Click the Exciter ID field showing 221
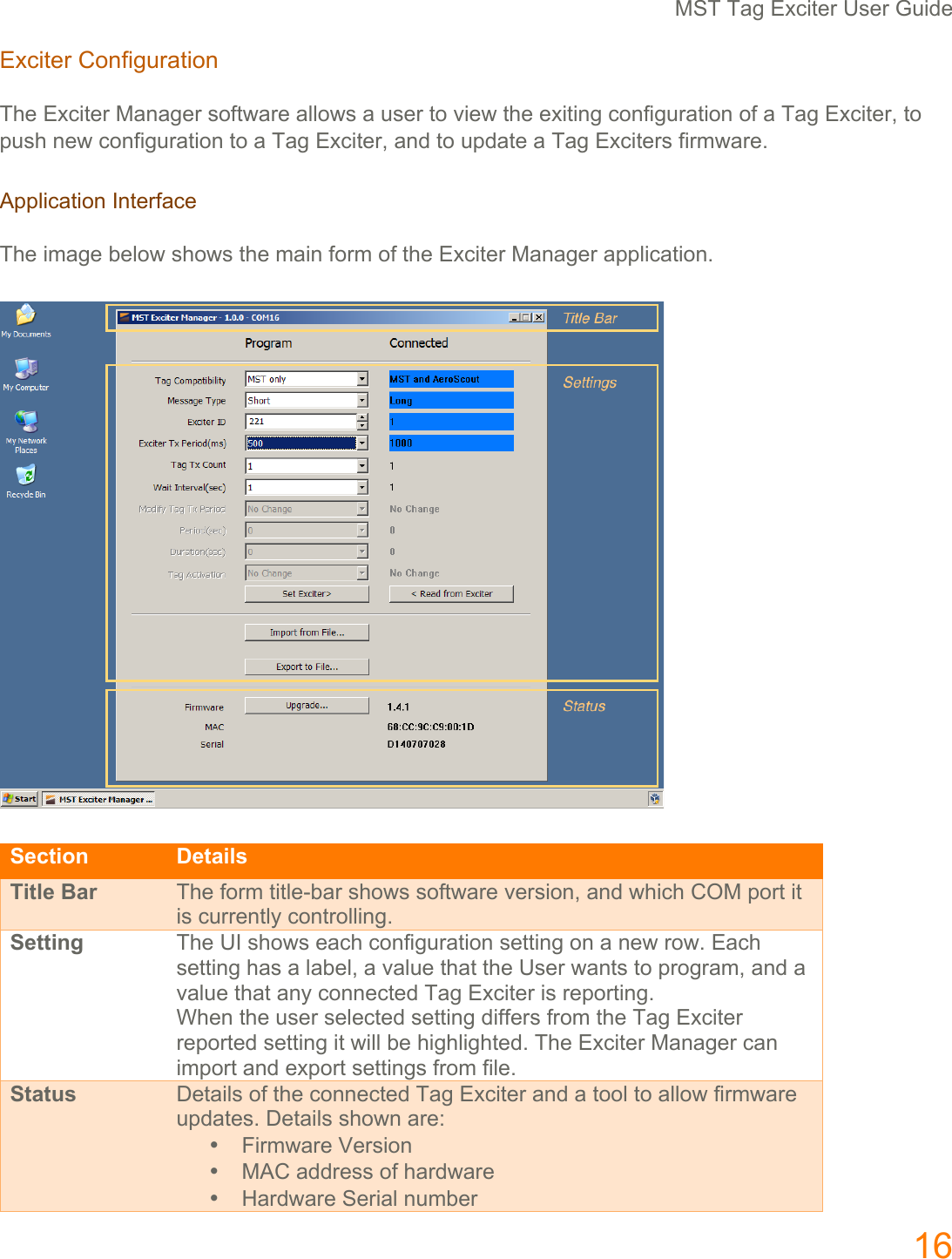Image resolution: width=952 pixels, height=1259 pixels. 301,422
